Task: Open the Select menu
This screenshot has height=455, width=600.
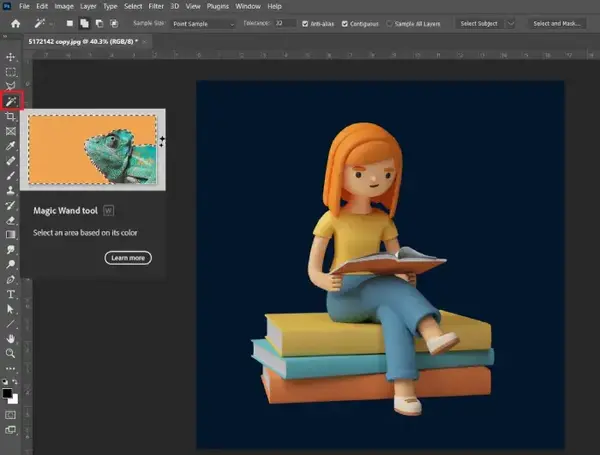Action: click(133, 7)
